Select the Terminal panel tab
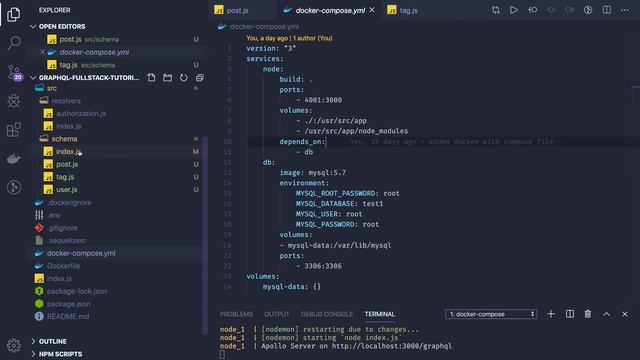This screenshot has height=360, width=640. tap(380, 314)
